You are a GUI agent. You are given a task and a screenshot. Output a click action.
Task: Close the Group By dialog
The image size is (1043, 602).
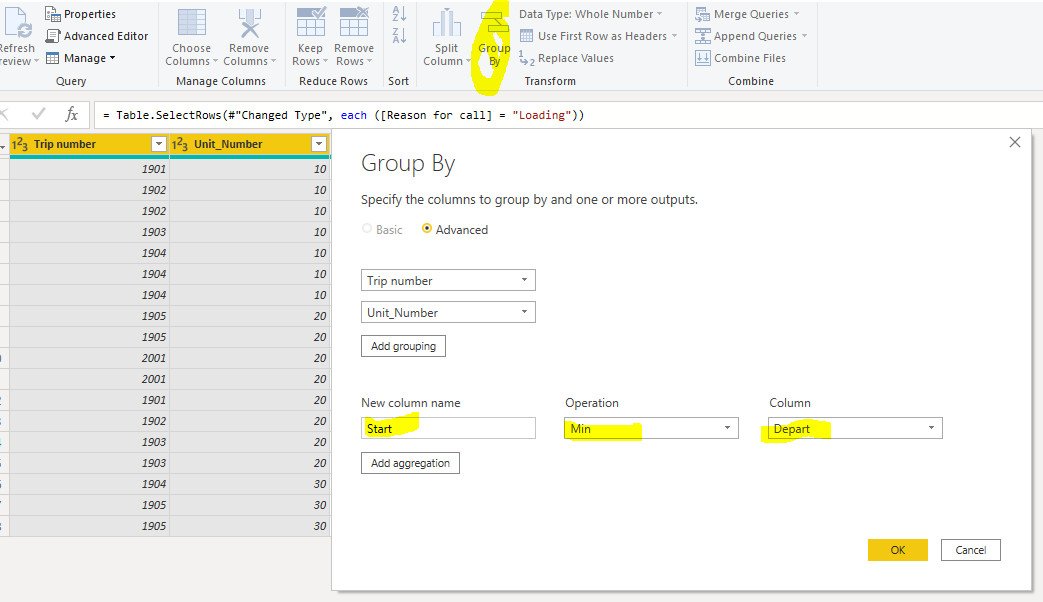[1014, 142]
